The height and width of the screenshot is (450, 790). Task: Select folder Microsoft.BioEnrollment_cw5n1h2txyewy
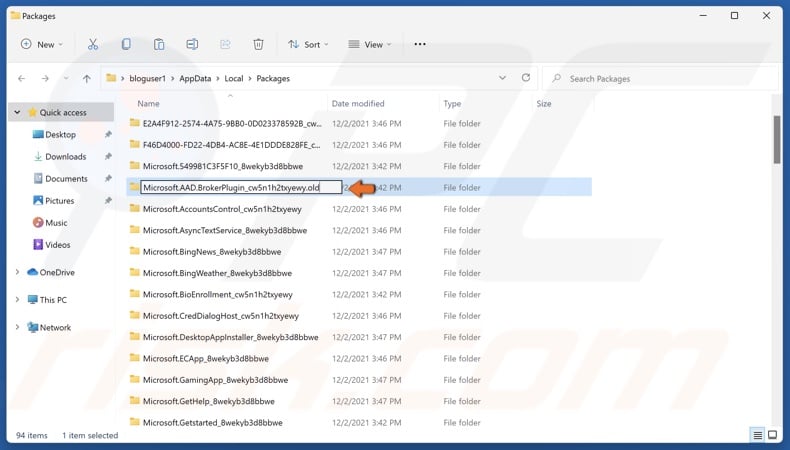coord(218,295)
